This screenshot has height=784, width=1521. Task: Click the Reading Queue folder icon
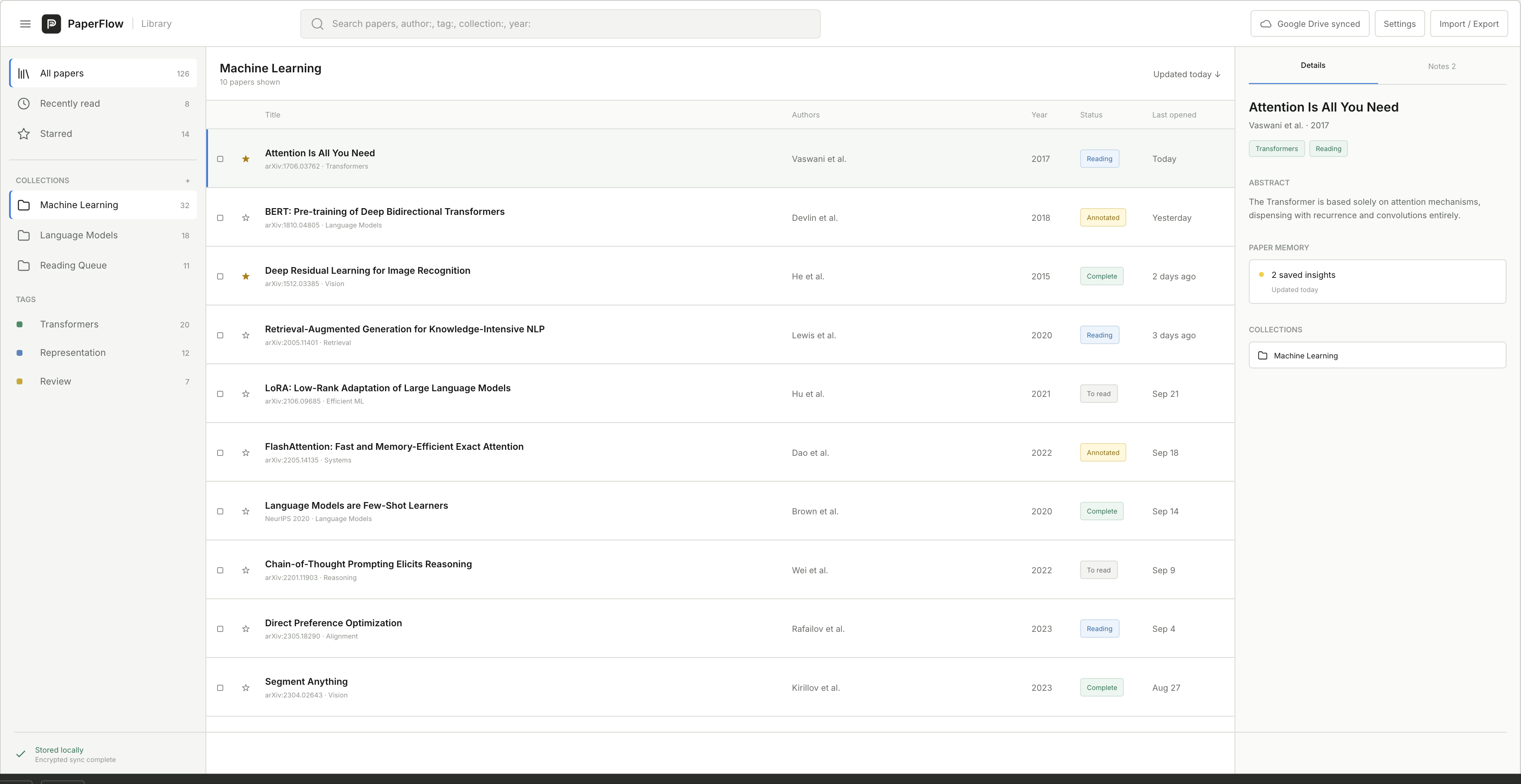click(x=24, y=265)
